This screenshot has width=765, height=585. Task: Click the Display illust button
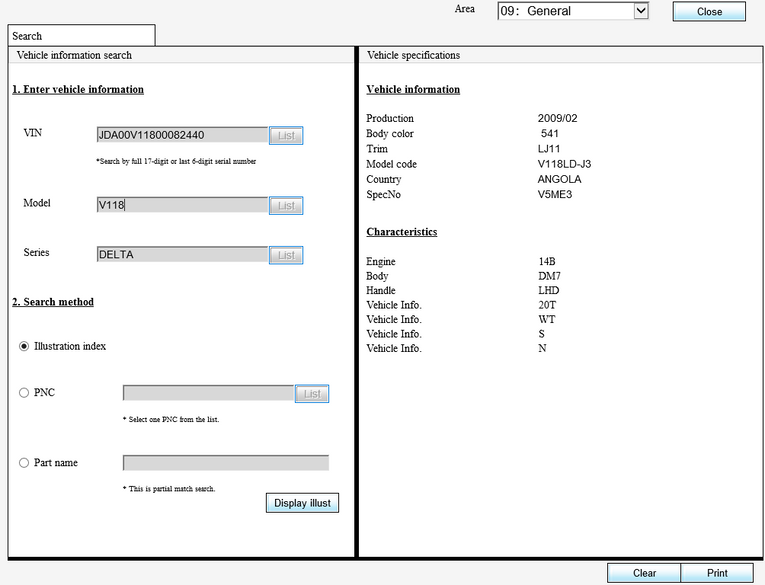tap(302, 502)
